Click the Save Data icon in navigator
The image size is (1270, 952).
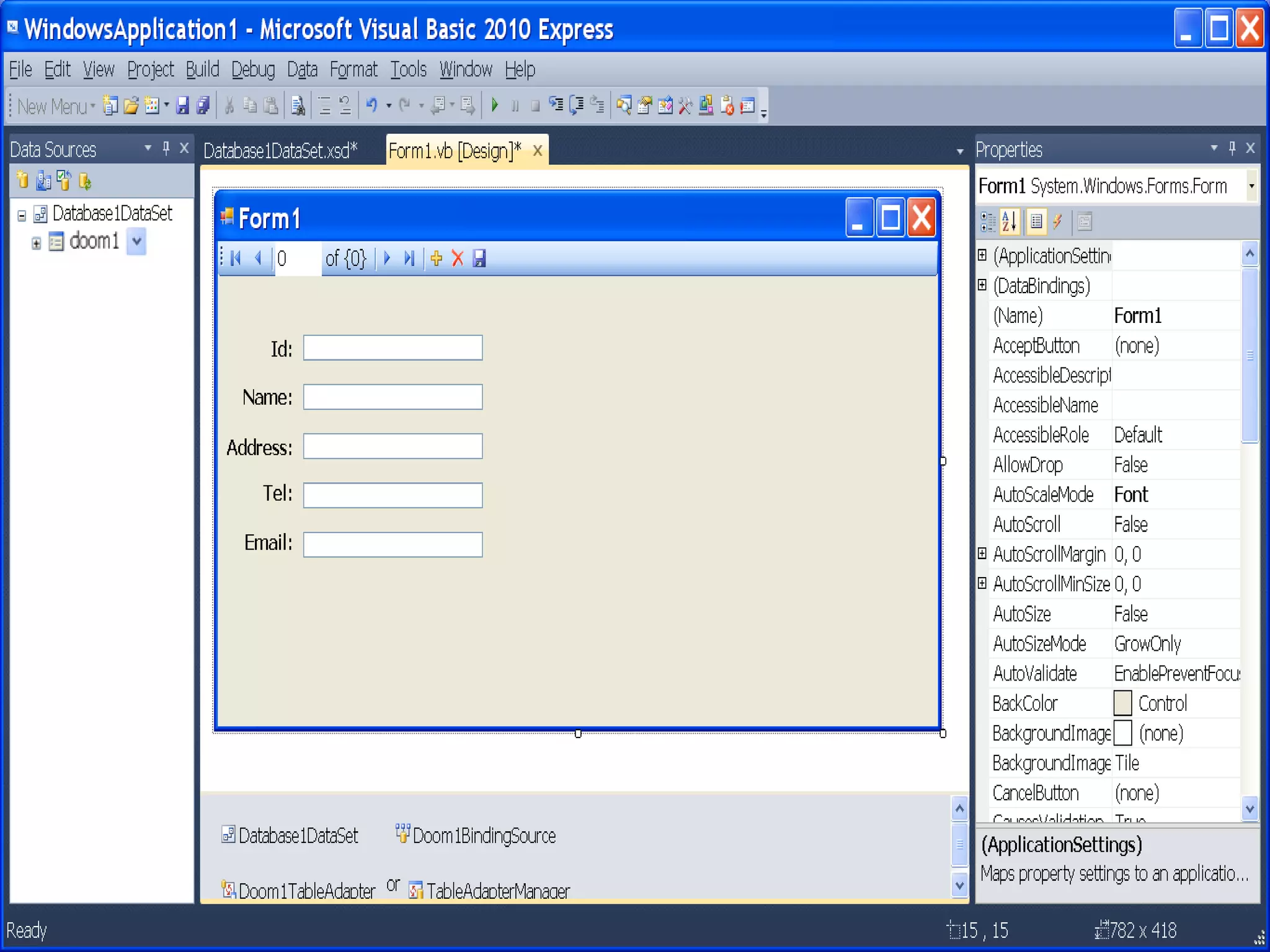479,258
